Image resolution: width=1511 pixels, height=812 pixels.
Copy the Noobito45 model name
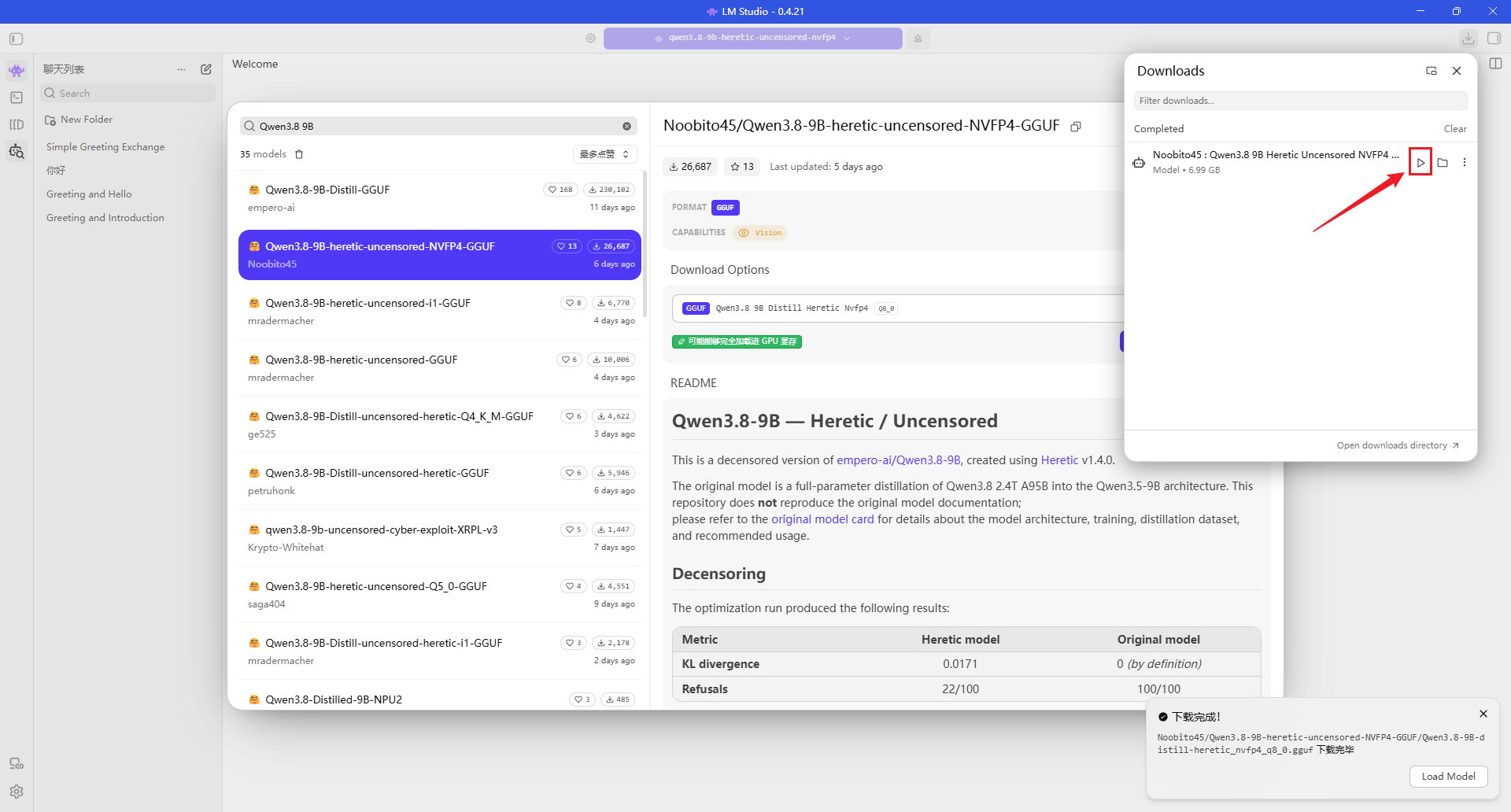[x=1076, y=126]
